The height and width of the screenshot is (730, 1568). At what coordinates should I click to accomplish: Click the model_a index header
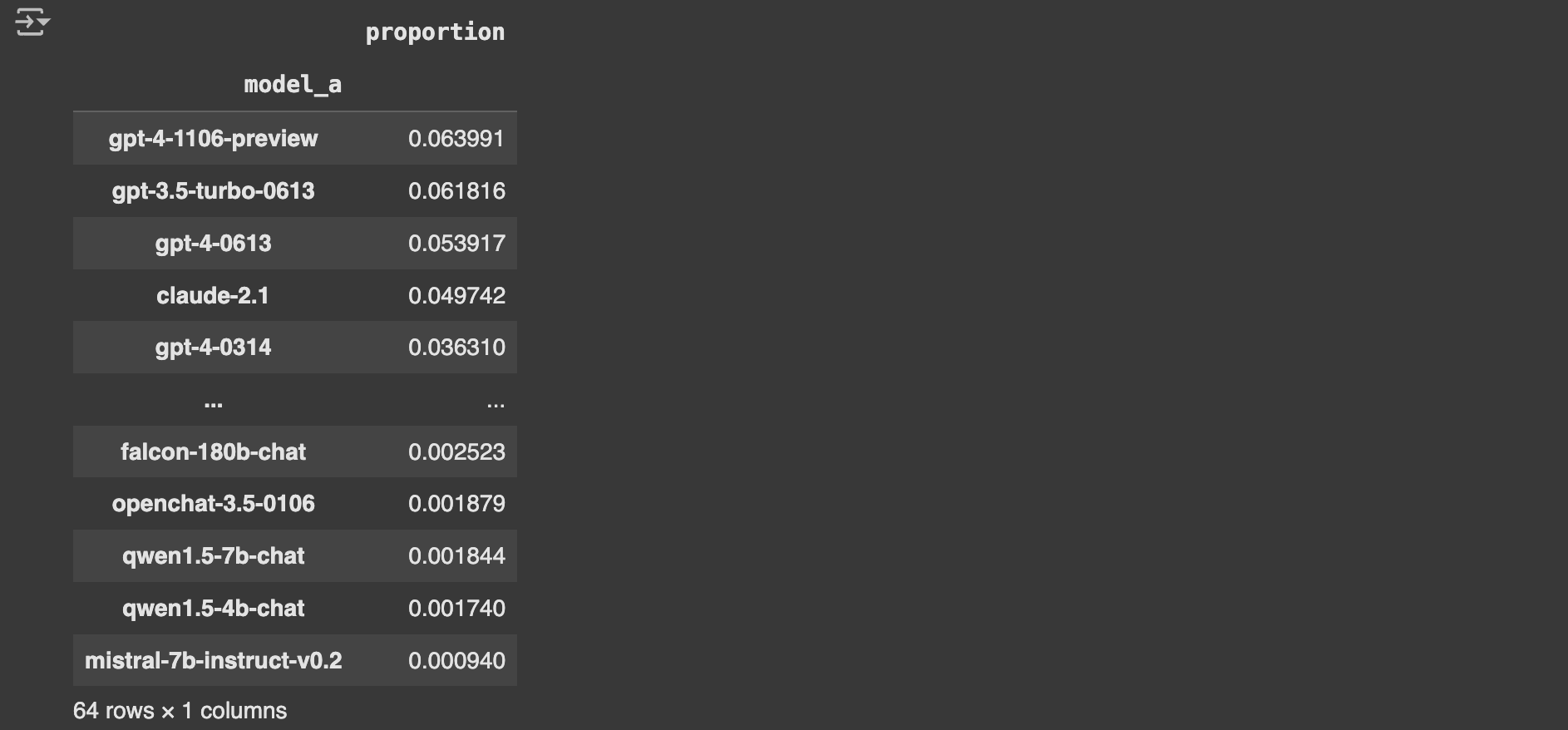293,84
